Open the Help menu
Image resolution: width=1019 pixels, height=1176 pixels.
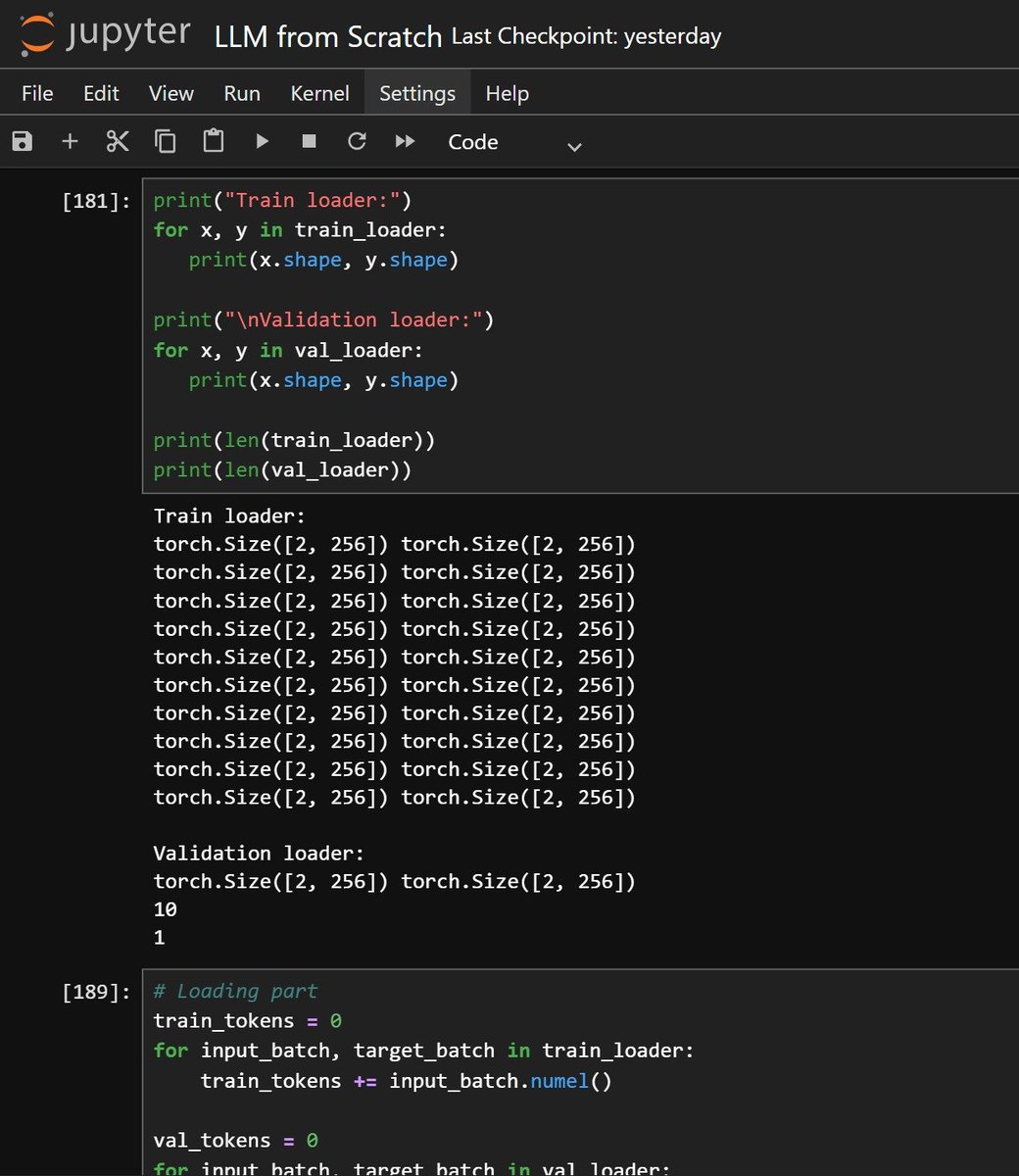click(508, 93)
